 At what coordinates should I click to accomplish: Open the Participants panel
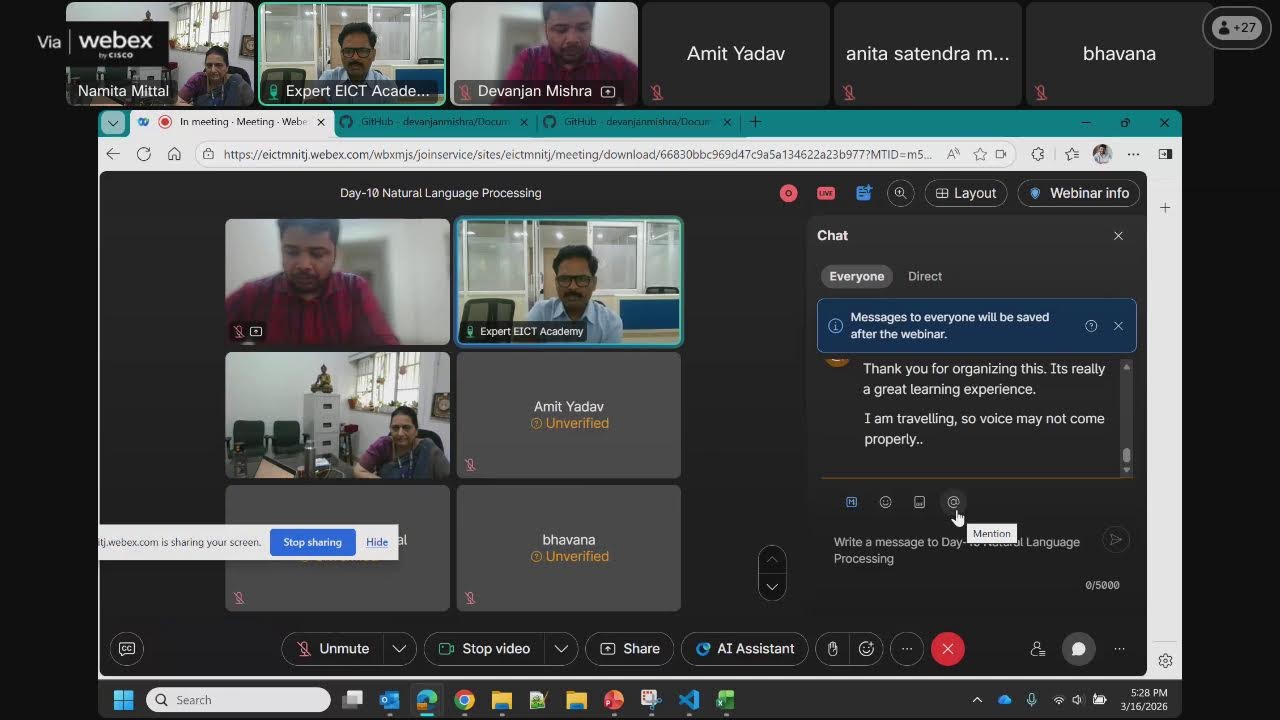[x=1038, y=649]
